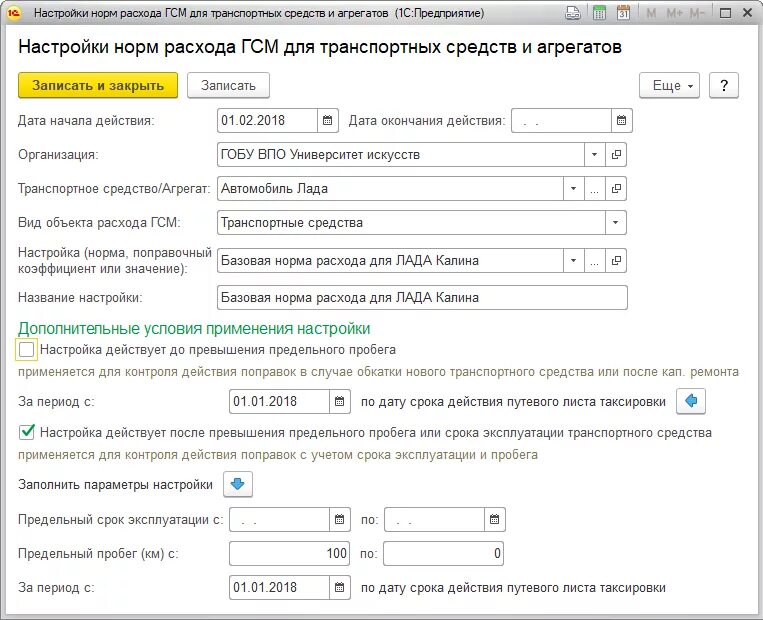The width and height of the screenshot is (763, 620).
Task: Open the calculator icon in title bar
Action: tap(600, 13)
